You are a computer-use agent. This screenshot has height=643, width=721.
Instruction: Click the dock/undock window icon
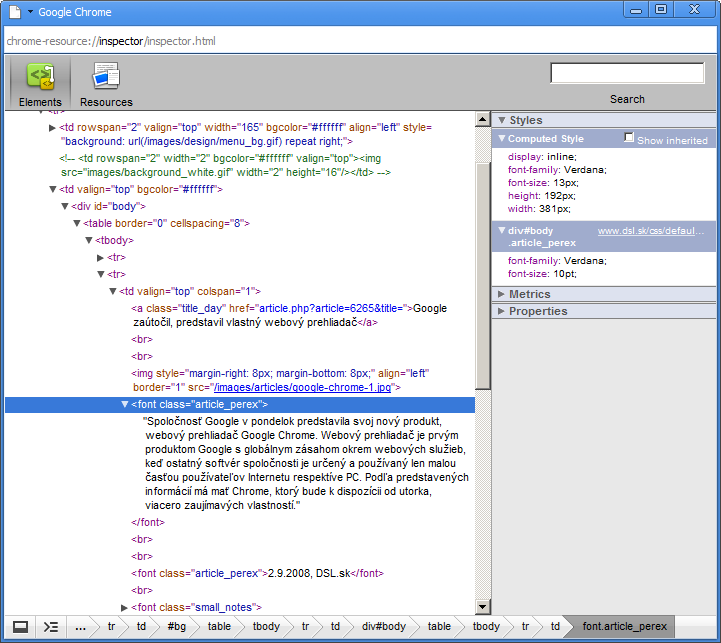tap(20, 626)
